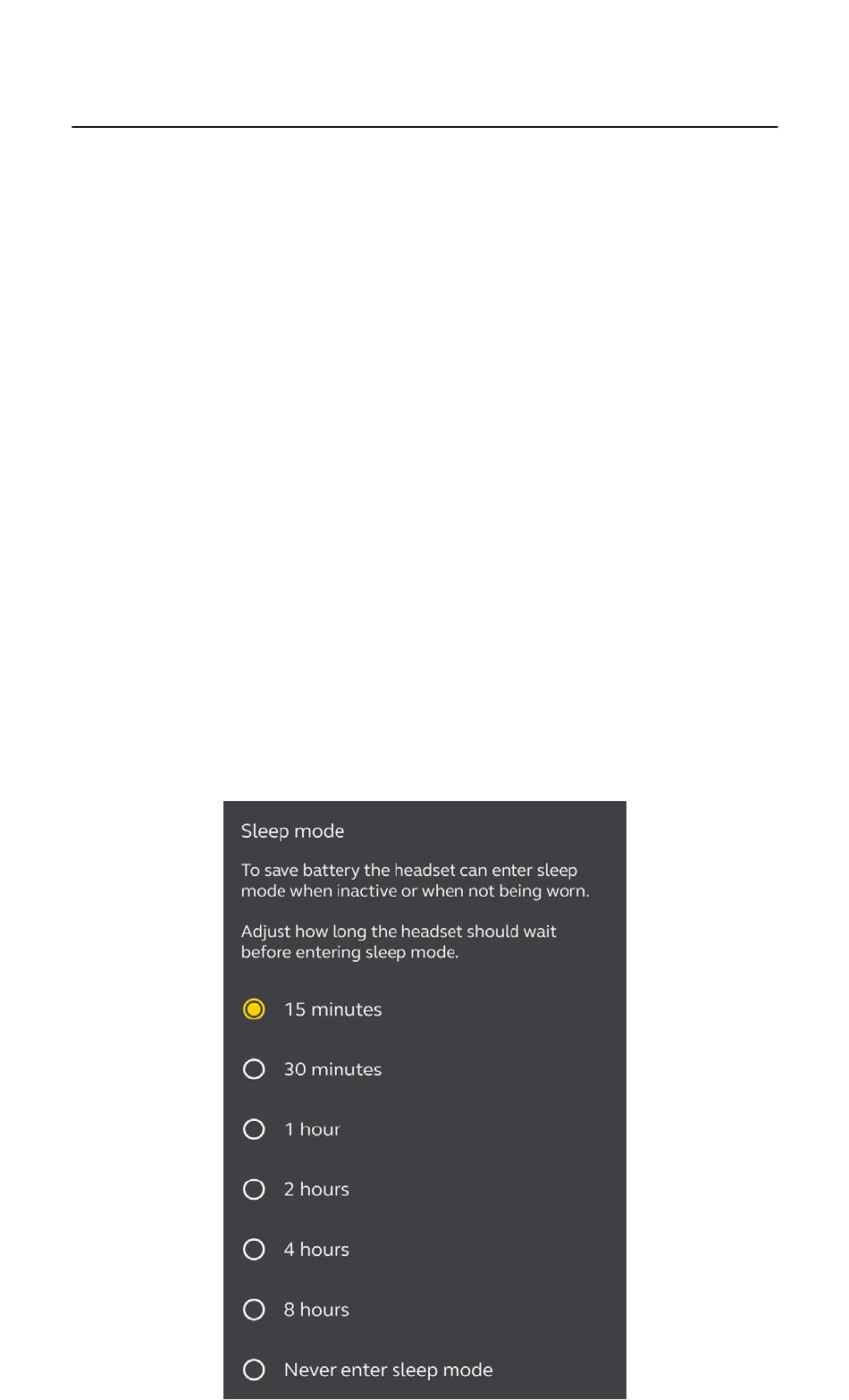Click the '15 minutes' text label
849x1400 pixels.
[332, 1009]
